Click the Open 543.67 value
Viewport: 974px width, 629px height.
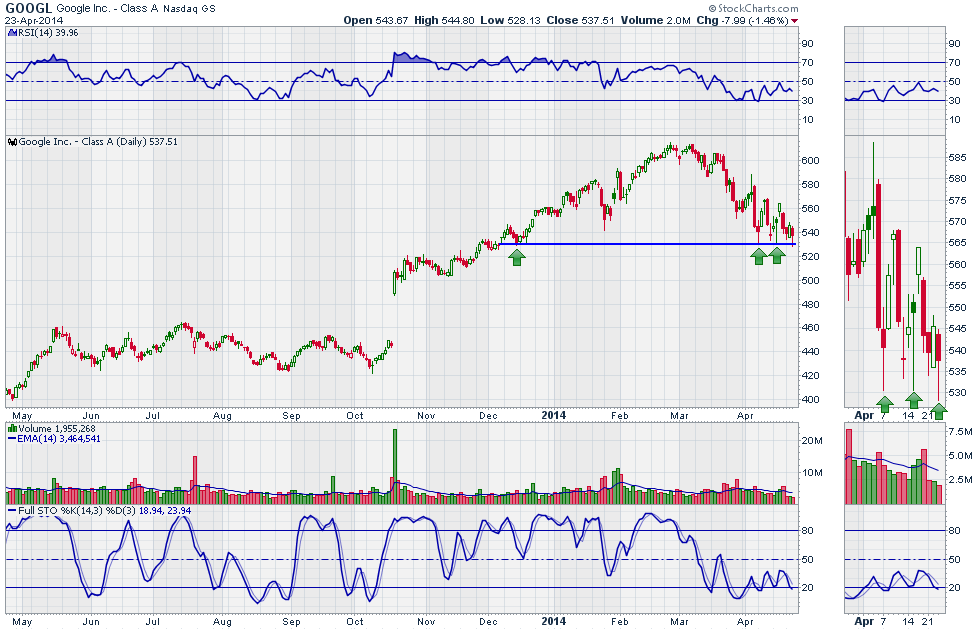pyautogui.click(x=376, y=20)
